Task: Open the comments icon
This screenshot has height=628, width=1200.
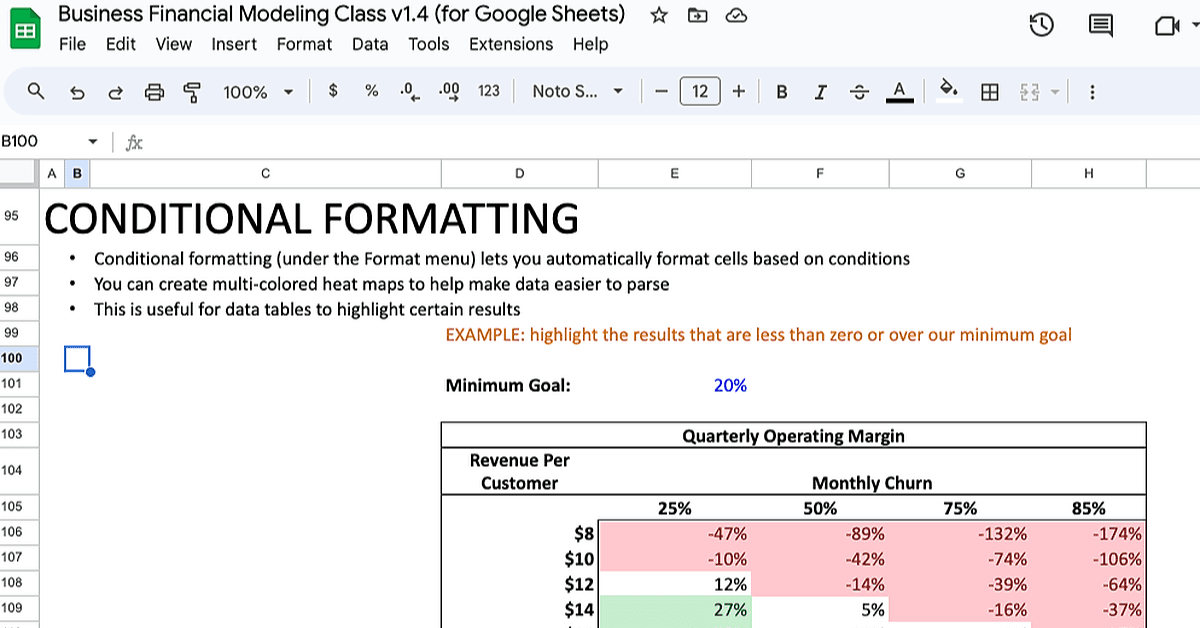Action: click(1101, 26)
